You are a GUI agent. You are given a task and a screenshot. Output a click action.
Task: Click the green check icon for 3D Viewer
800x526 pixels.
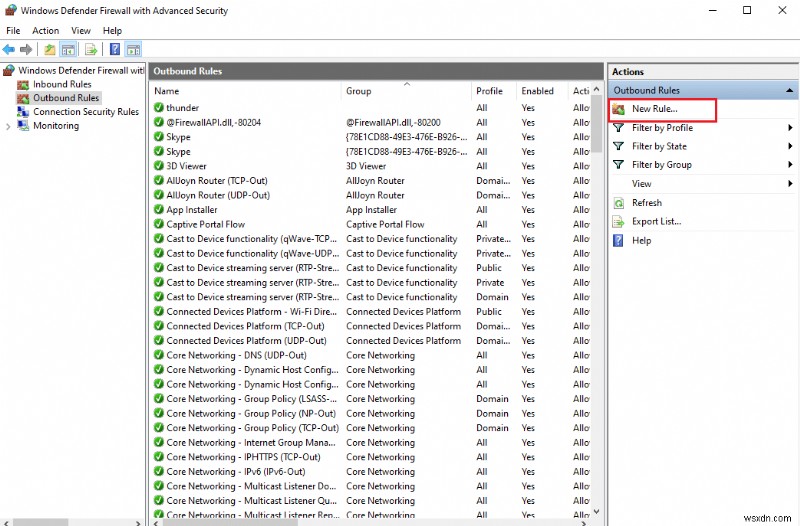tap(159, 166)
